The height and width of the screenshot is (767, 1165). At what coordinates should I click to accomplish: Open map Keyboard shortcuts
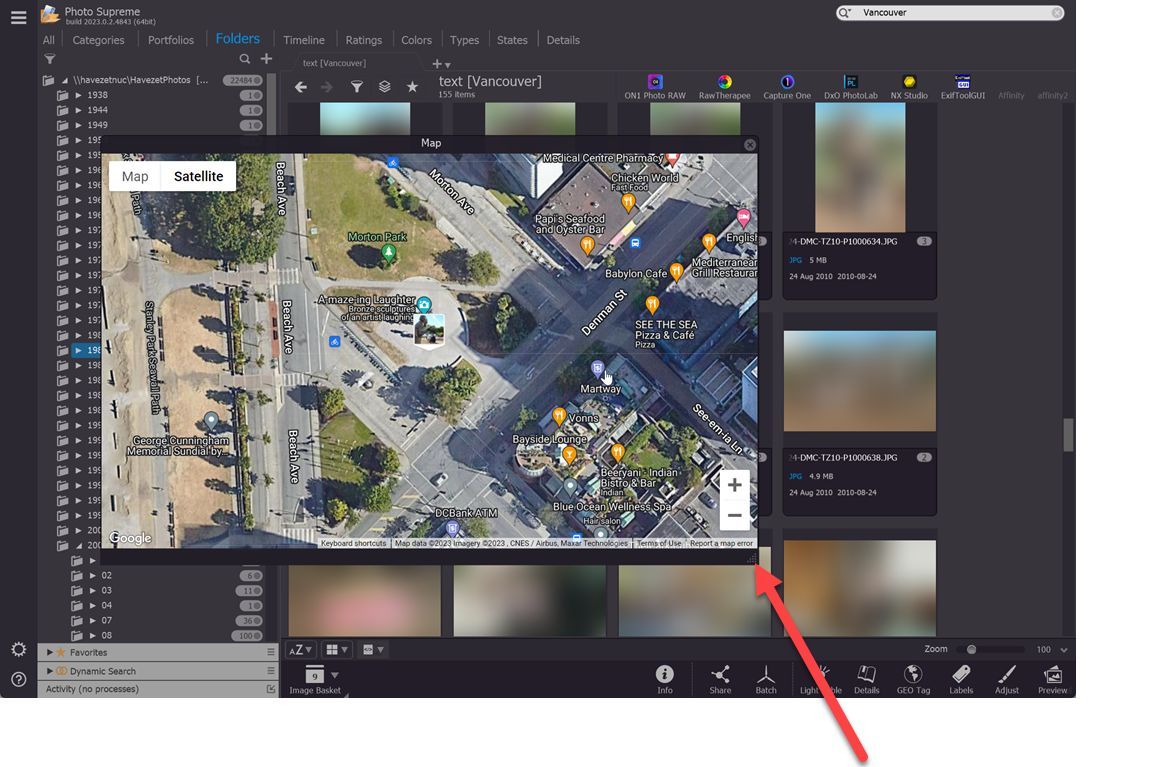[x=354, y=543]
